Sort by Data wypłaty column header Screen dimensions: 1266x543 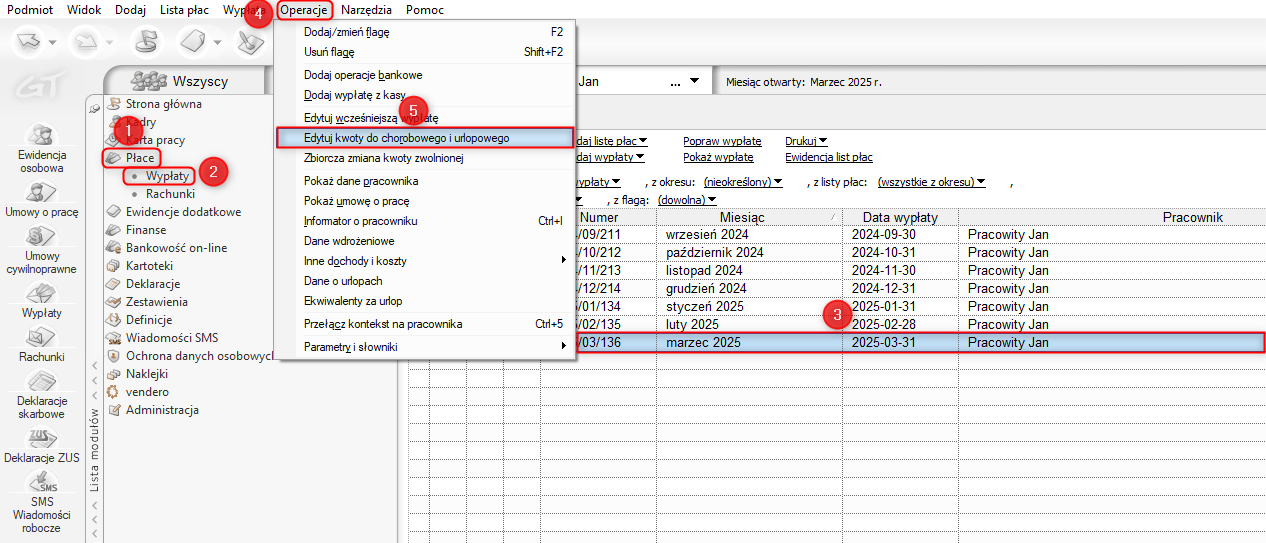(901, 217)
